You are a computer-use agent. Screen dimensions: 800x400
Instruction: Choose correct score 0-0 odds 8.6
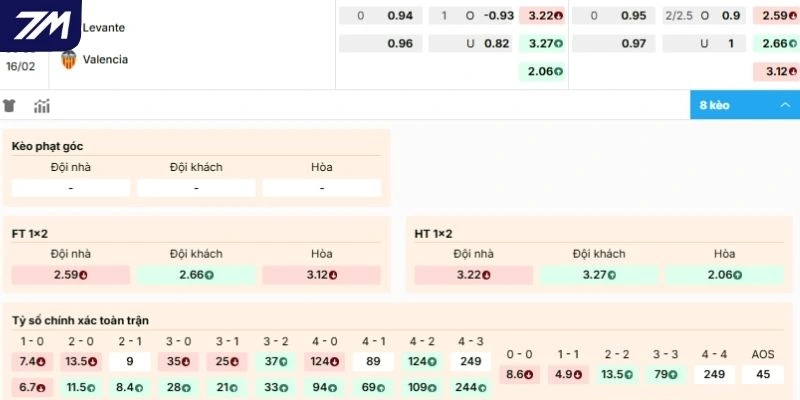pyautogui.click(x=519, y=374)
